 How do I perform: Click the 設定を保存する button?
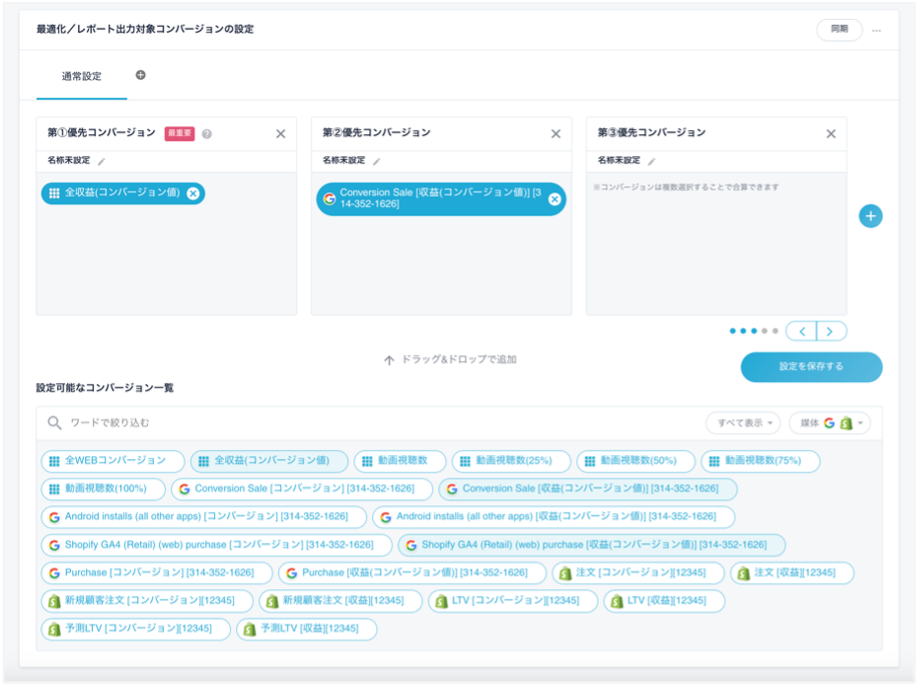[x=811, y=367]
